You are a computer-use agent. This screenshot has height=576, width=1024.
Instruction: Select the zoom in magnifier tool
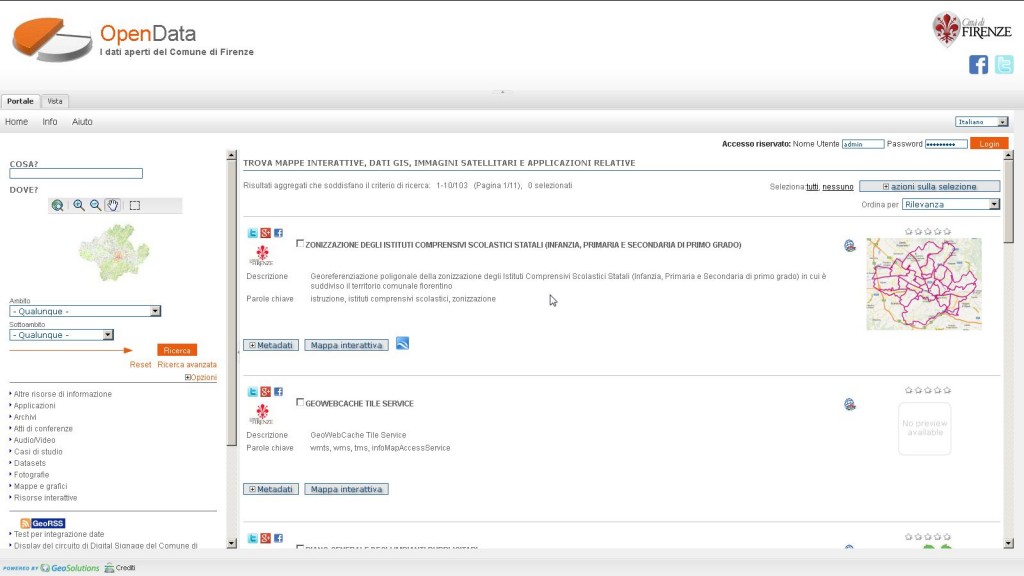pos(79,205)
